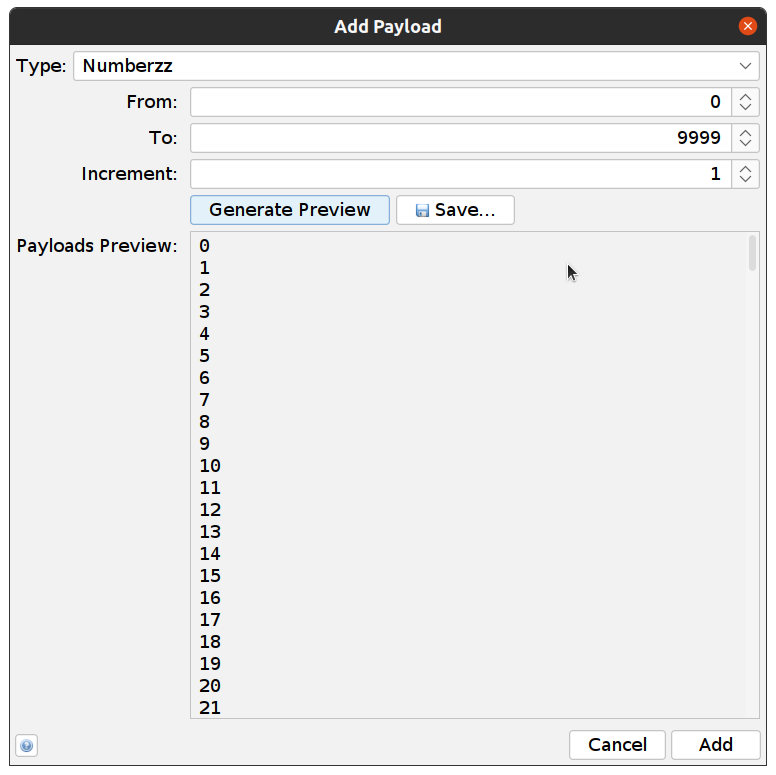Viewport: 776px width, 775px height.
Task: Click the Payloads Preview scrollbar thumb
Action: pos(752,253)
